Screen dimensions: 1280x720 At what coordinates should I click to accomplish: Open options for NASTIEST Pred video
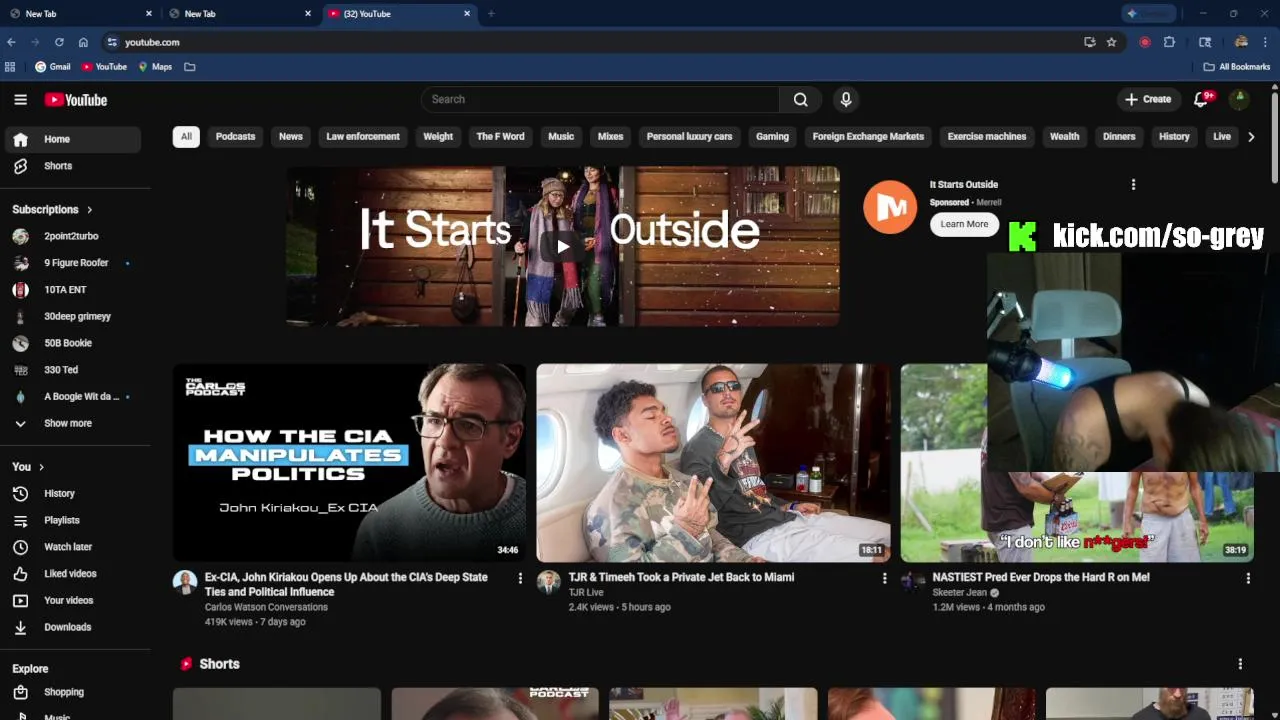click(x=1248, y=578)
